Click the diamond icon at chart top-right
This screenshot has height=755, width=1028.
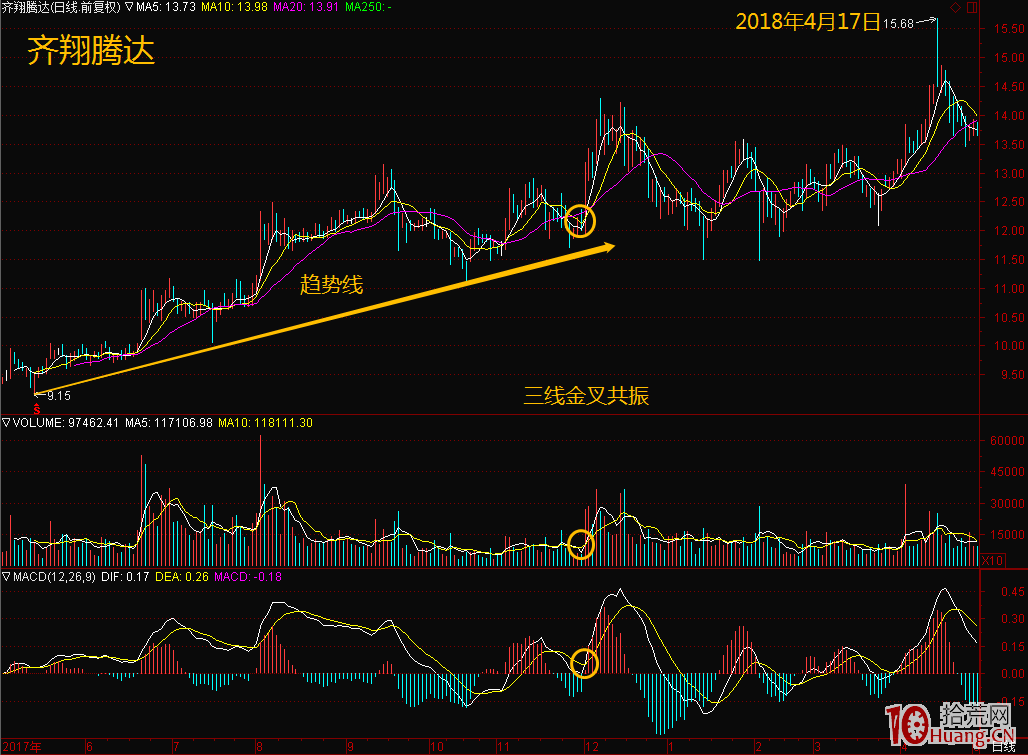955,8
